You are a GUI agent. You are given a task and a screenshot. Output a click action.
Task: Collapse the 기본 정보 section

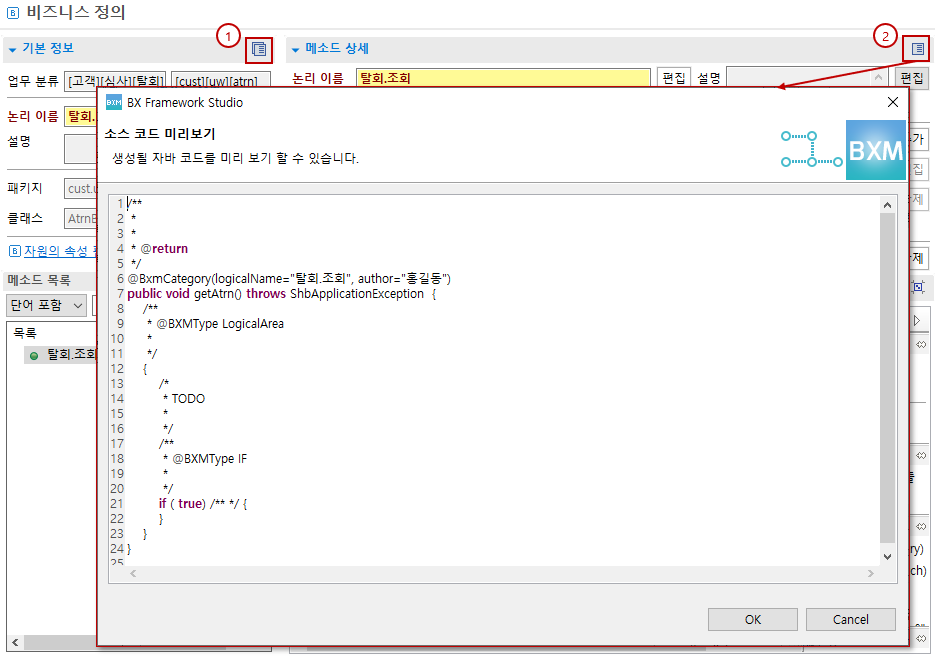click(x=13, y=49)
